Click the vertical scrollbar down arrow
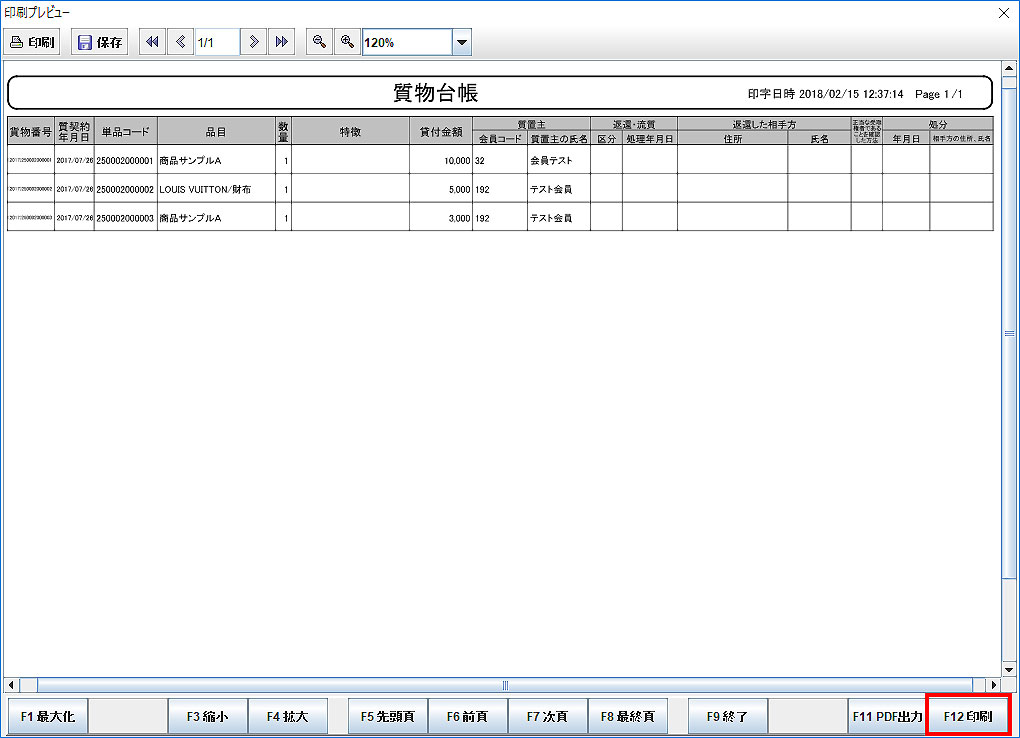 pyautogui.click(x=1008, y=668)
